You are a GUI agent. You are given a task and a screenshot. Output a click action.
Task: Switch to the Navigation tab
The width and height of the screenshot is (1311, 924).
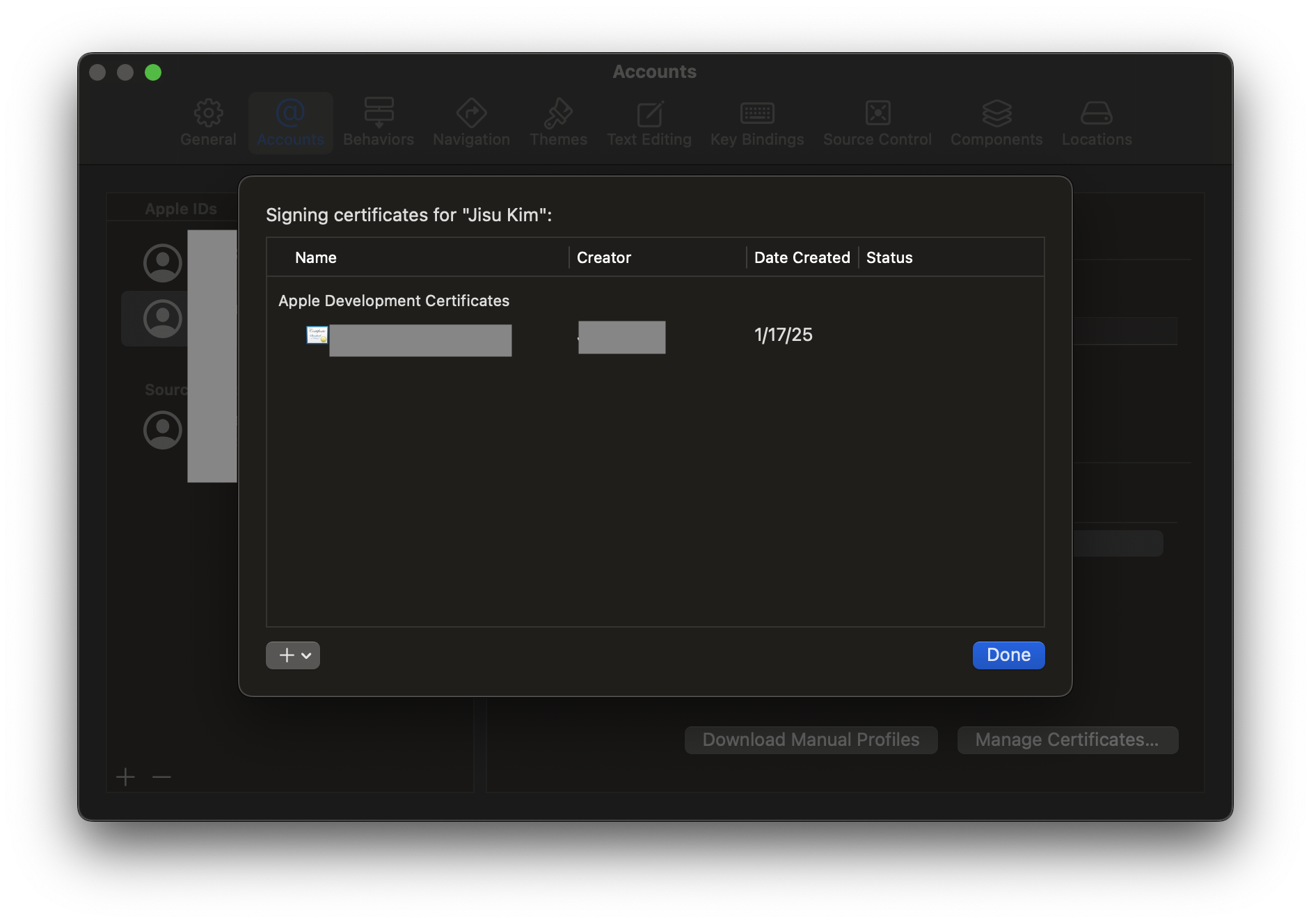point(471,123)
